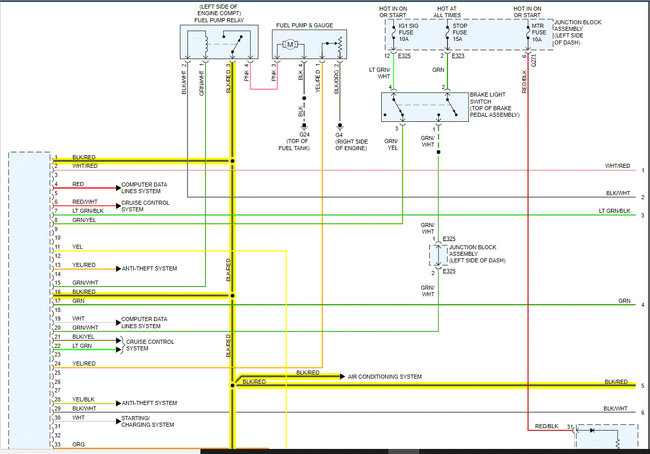Select the motor M symbol in fuel pump
650x454 pixels.
point(290,44)
